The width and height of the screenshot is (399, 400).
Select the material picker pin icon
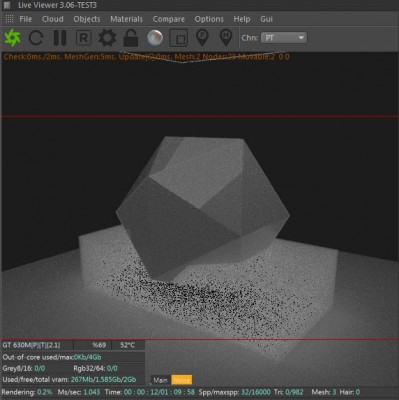226,37
